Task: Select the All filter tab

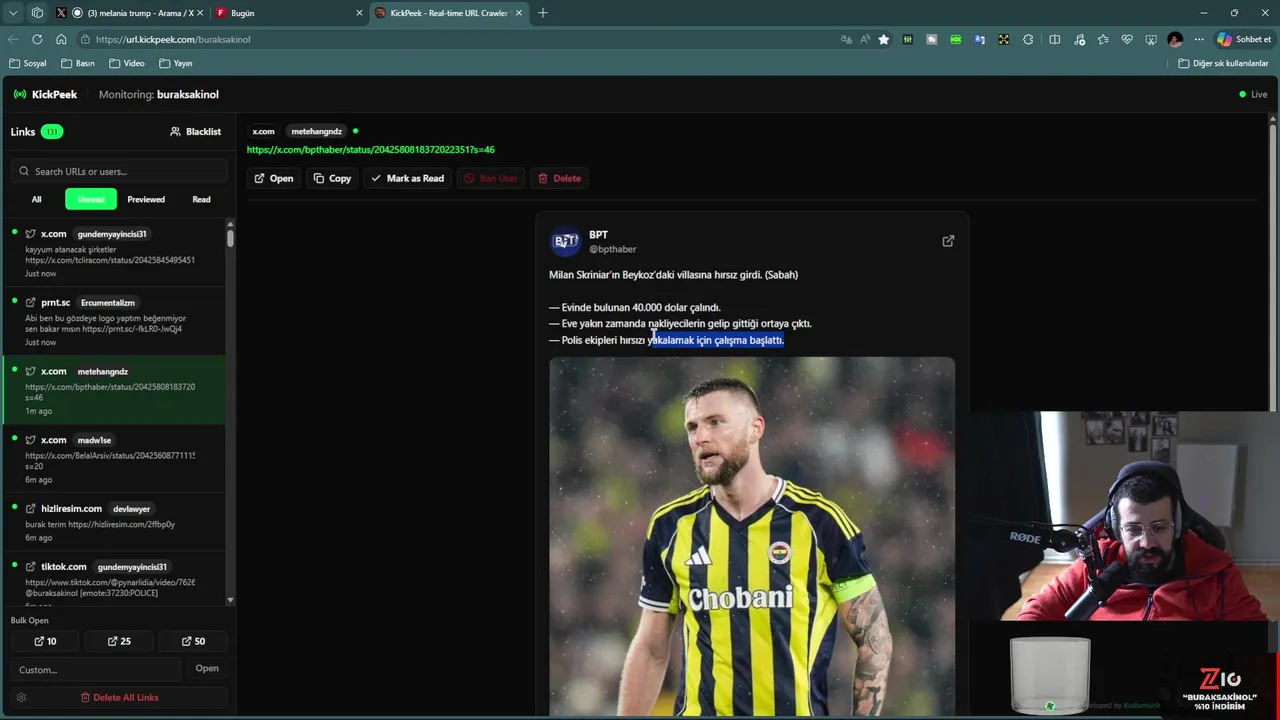Action: 36,199
